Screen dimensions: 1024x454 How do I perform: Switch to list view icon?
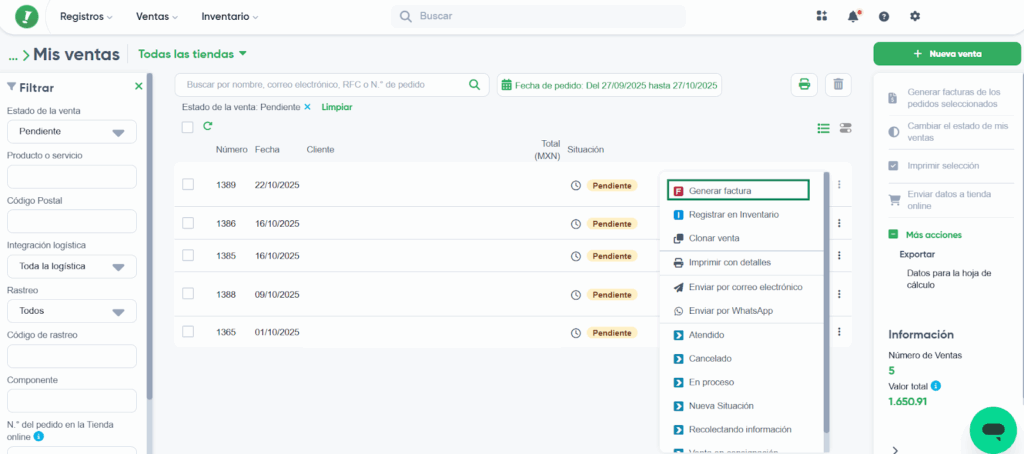[x=824, y=128]
